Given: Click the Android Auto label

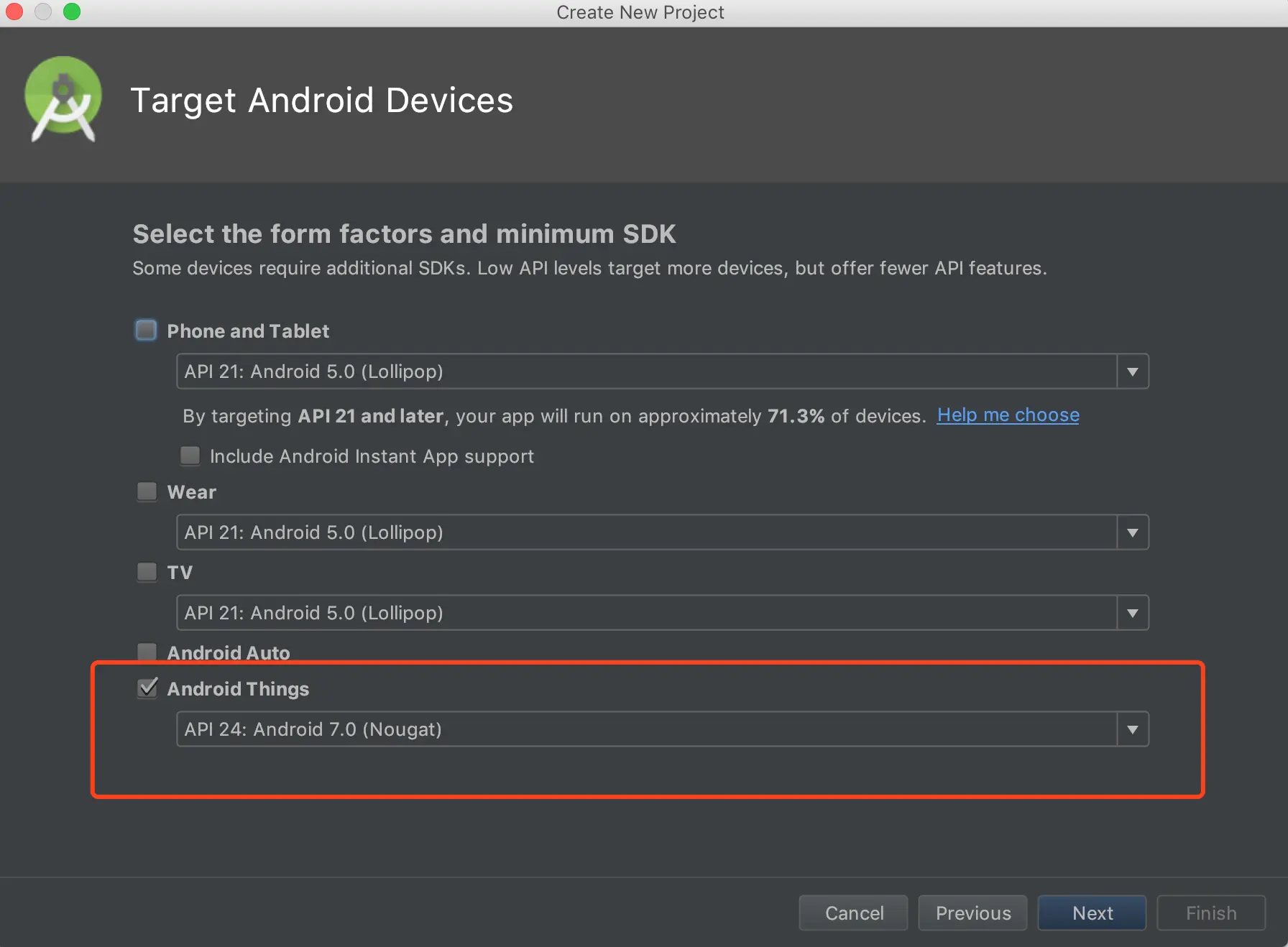Looking at the screenshot, I should (x=229, y=652).
